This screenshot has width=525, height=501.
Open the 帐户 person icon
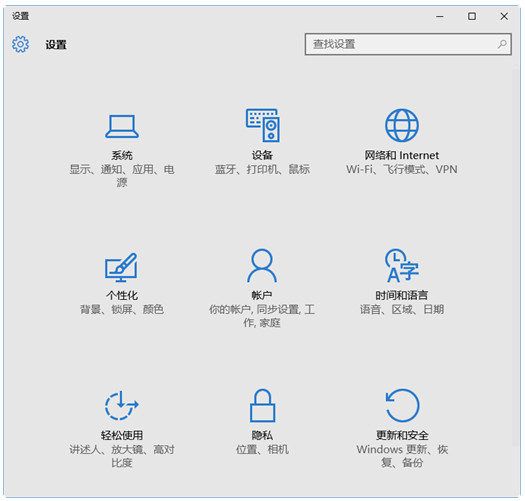[262, 266]
